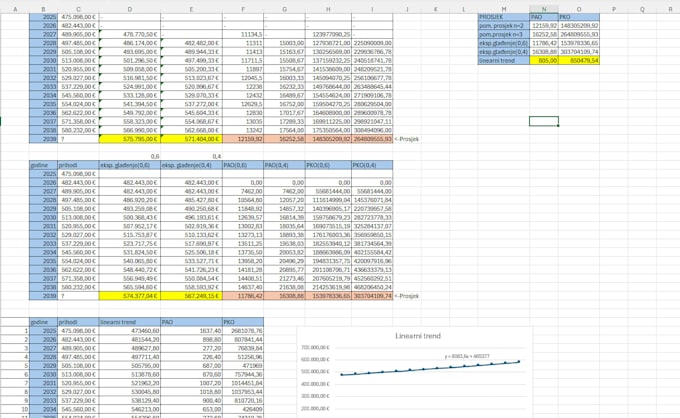The image size is (680, 418).
Task: Click cell 478.770,50 € in column D
Action: pos(130,34)
